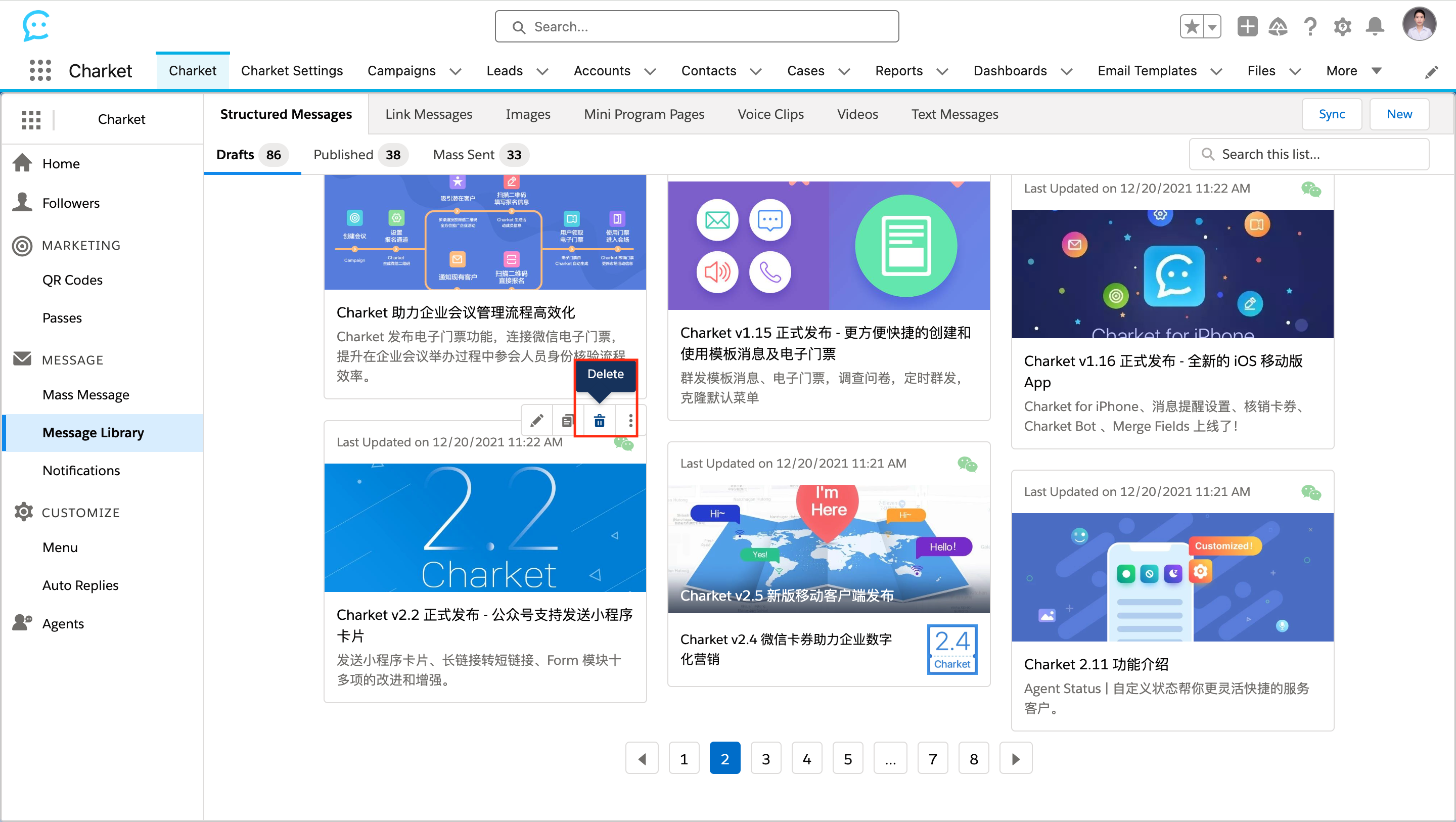Open the setup gear icon
This screenshot has width=1456, height=822.
(x=1342, y=27)
